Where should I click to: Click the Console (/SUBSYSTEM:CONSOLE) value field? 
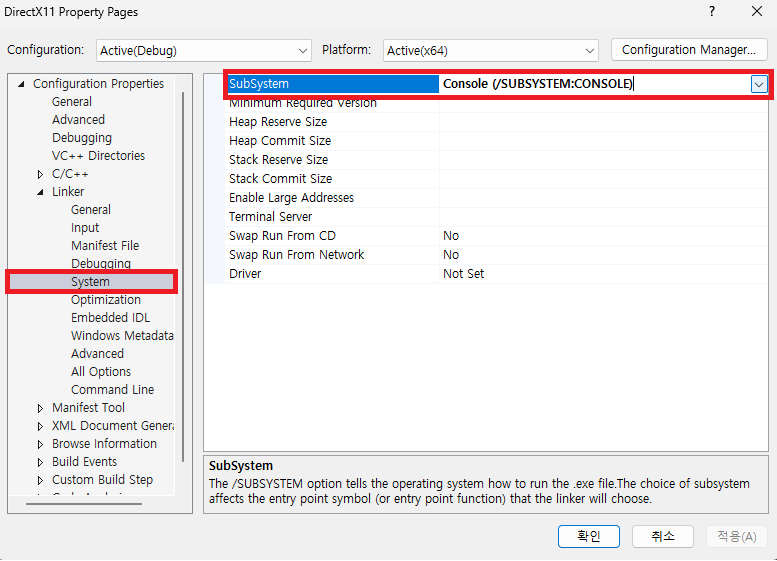point(595,84)
